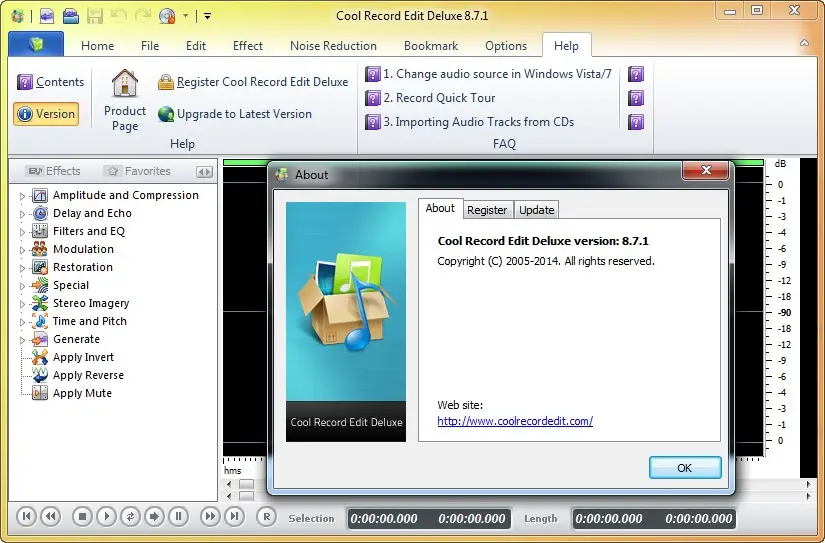Expand the Filters and EQ node
This screenshot has height=543, width=825.
pos(22,232)
